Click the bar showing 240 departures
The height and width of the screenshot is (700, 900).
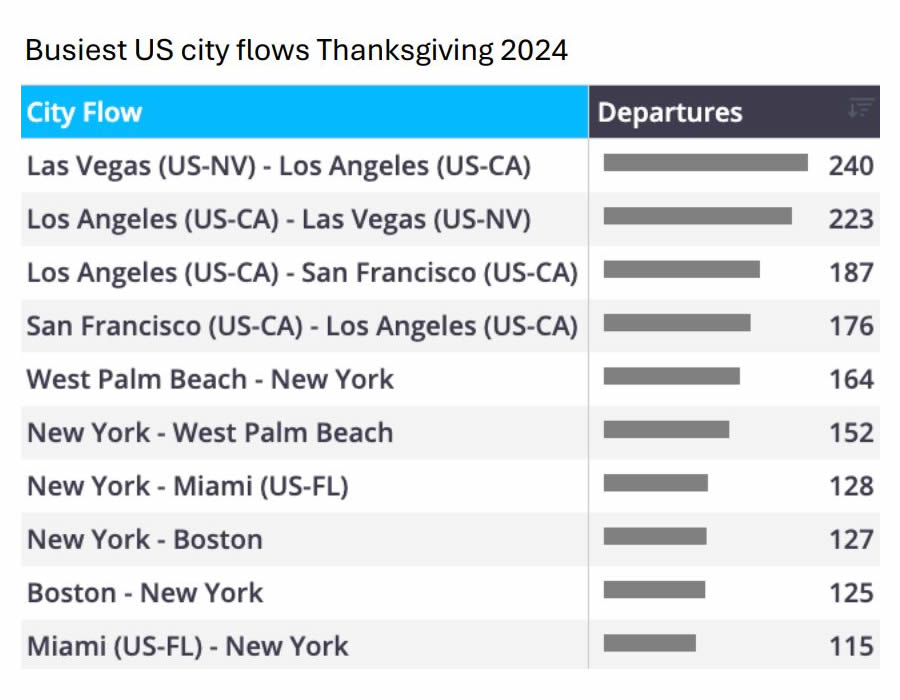coord(705,163)
